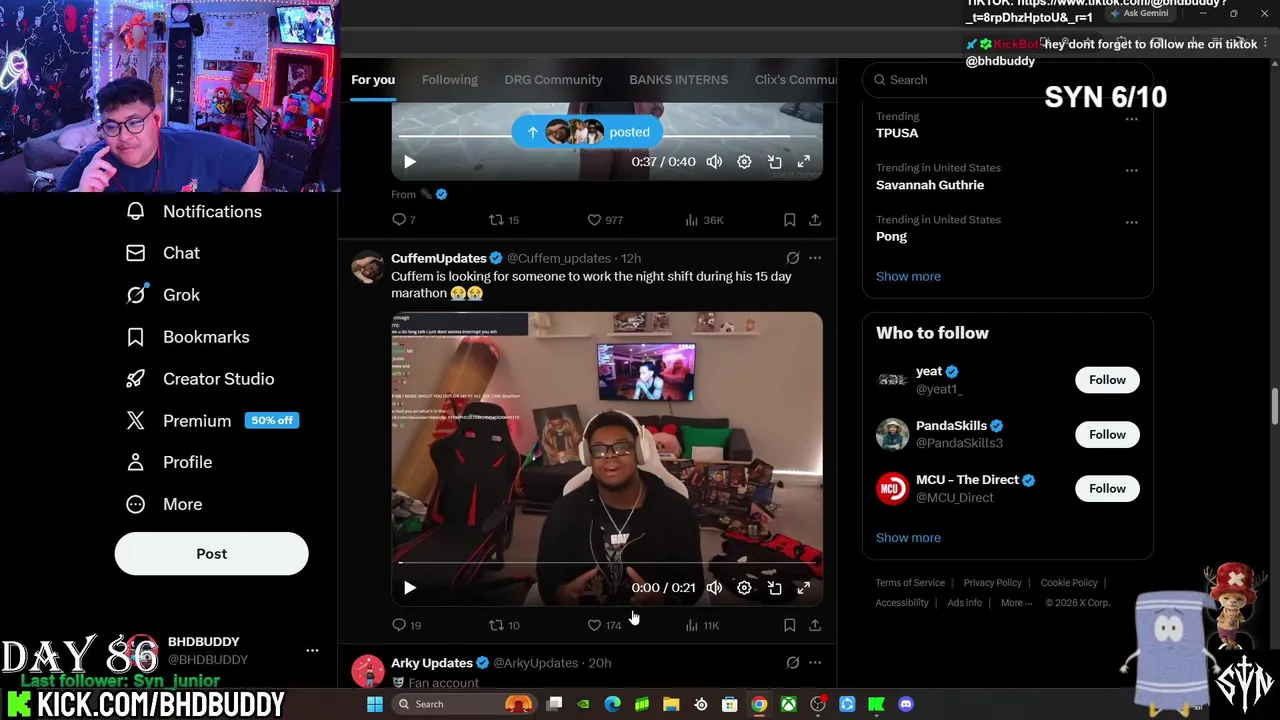Open the DRG Community tab
The width and height of the screenshot is (1280, 720).
(x=553, y=80)
